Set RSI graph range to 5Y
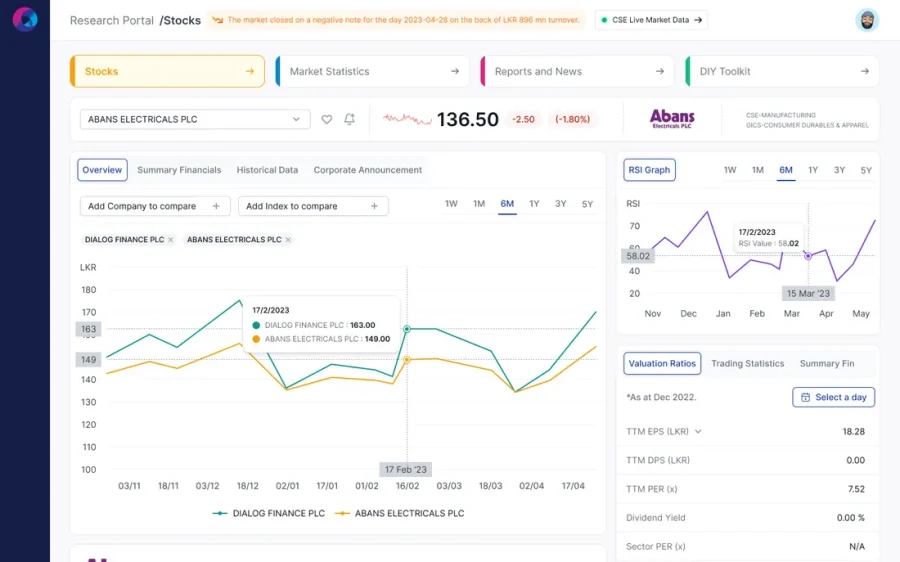 coord(866,170)
